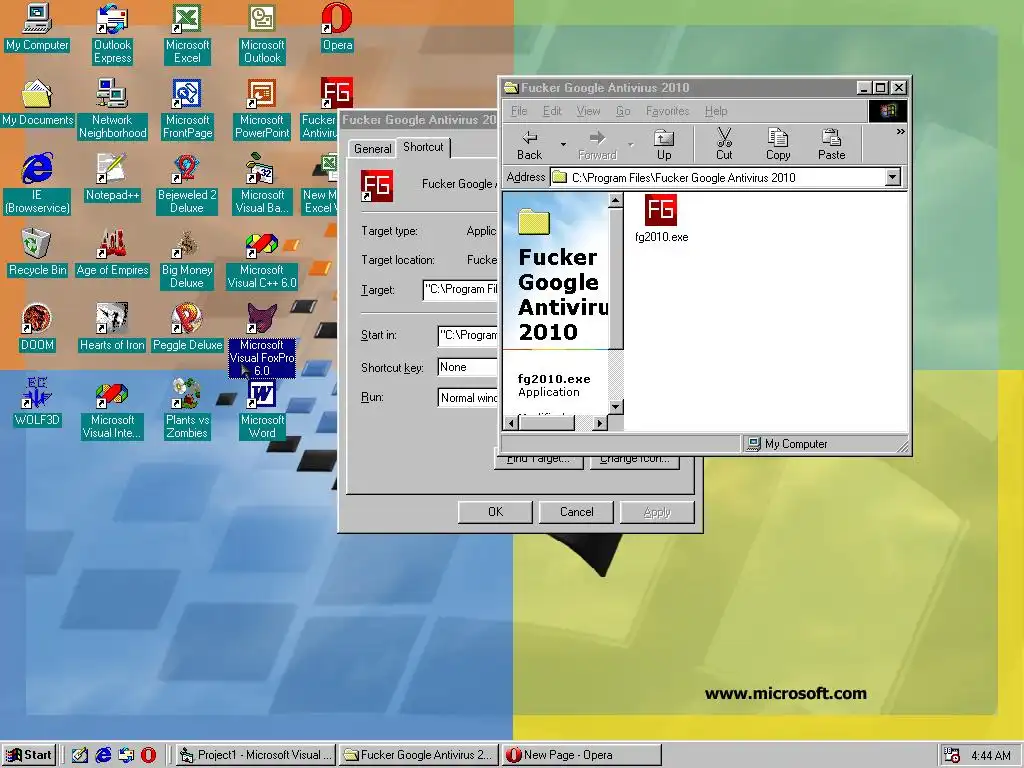This screenshot has height=768, width=1024.
Task: Click Cut toolbar button
Action: point(724,144)
